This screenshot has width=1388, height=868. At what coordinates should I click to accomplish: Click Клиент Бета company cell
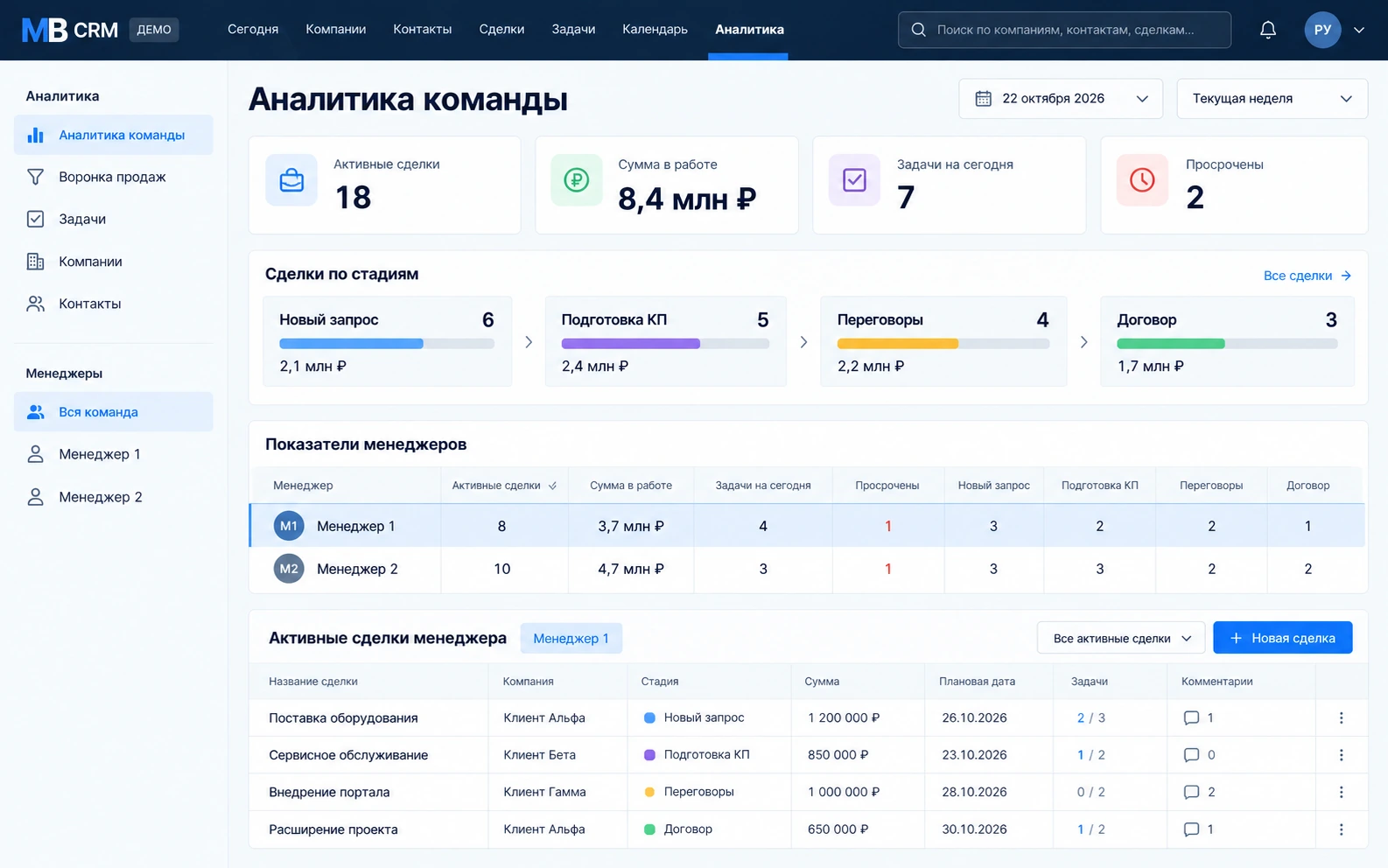[x=539, y=755]
